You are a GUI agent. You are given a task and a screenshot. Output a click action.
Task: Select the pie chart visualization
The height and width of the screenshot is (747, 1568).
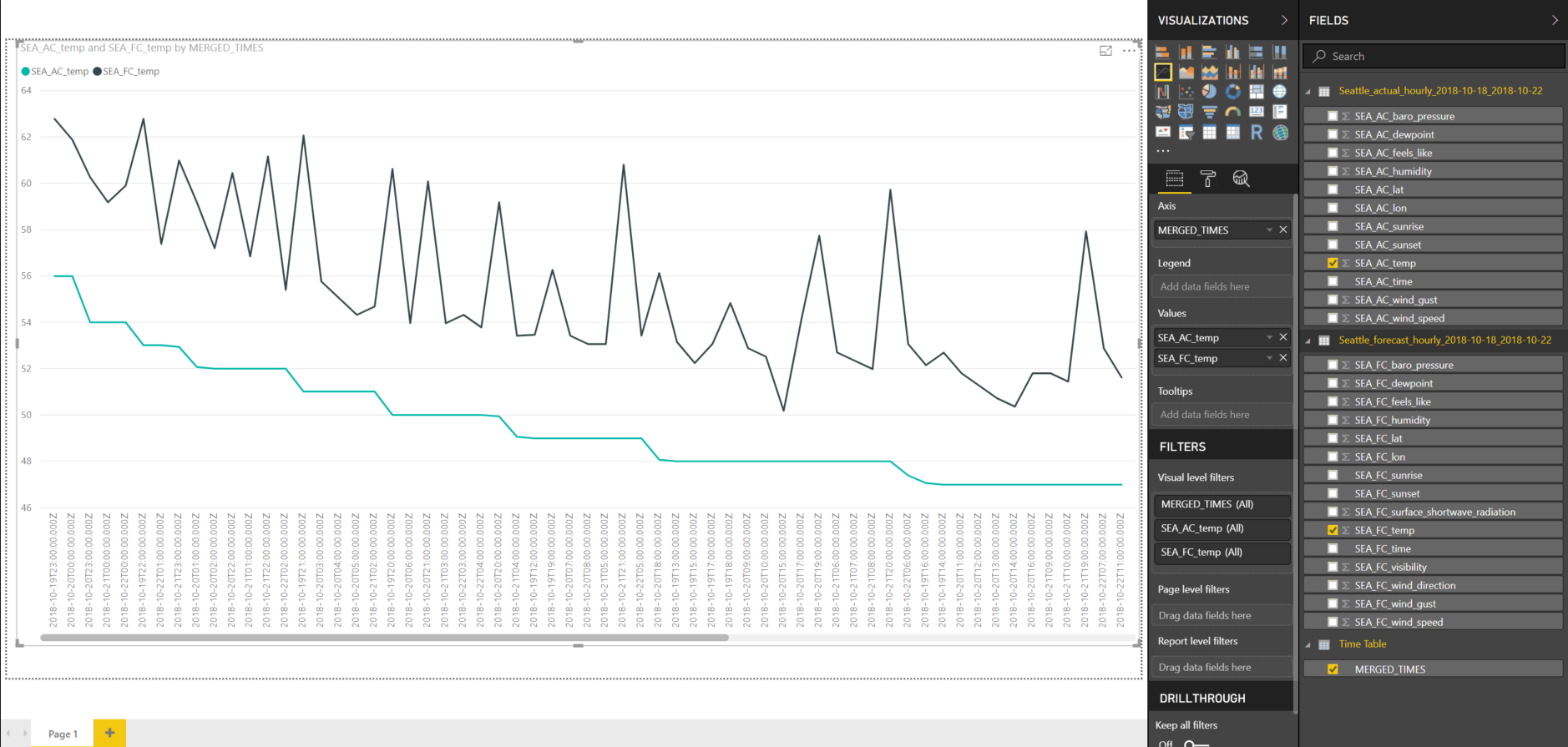1210,92
